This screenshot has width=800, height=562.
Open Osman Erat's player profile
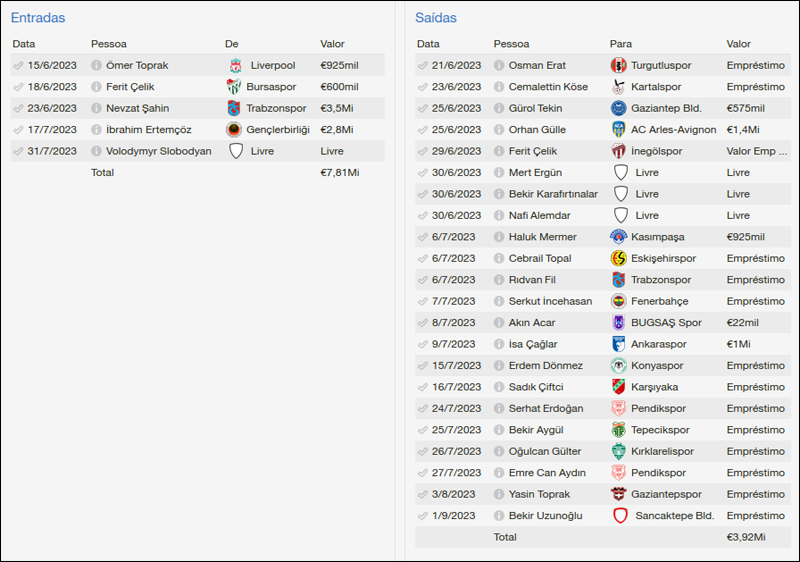[x=537, y=66]
